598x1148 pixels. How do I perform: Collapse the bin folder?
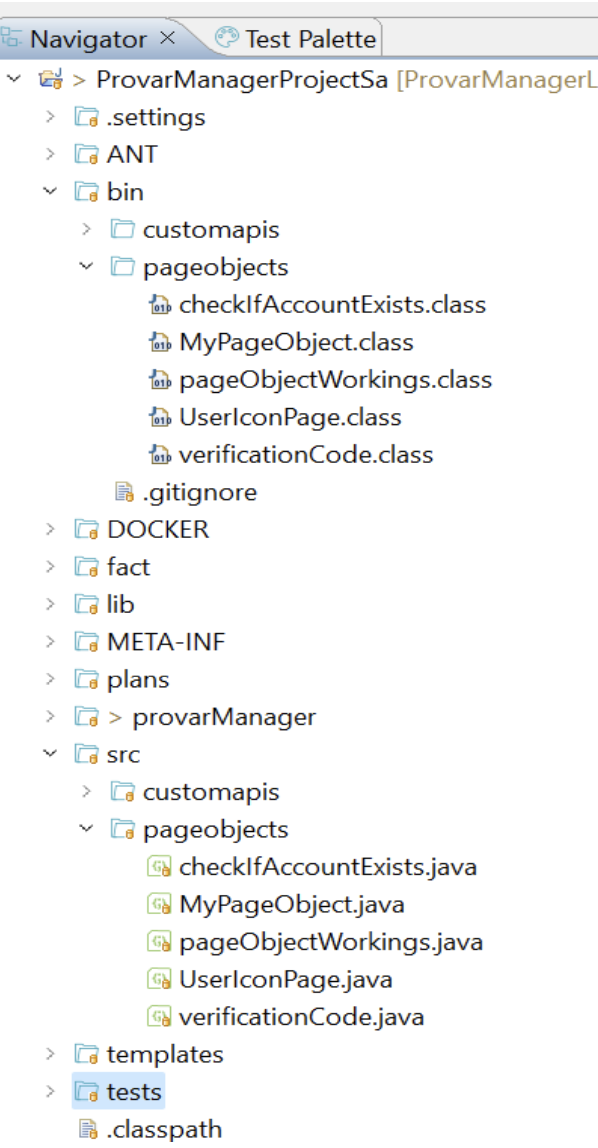coord(50,192)
